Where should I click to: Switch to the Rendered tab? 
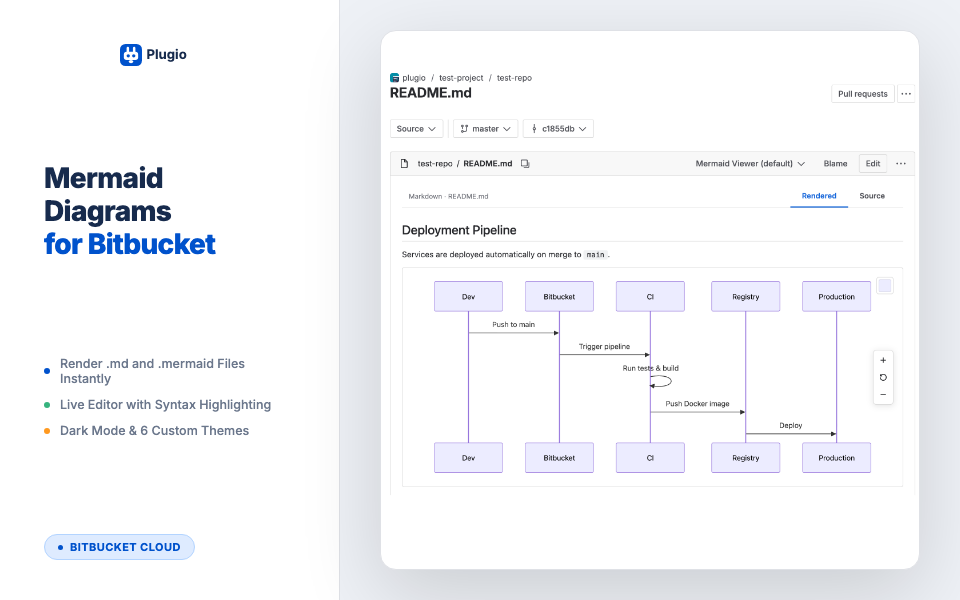point(819,196)
